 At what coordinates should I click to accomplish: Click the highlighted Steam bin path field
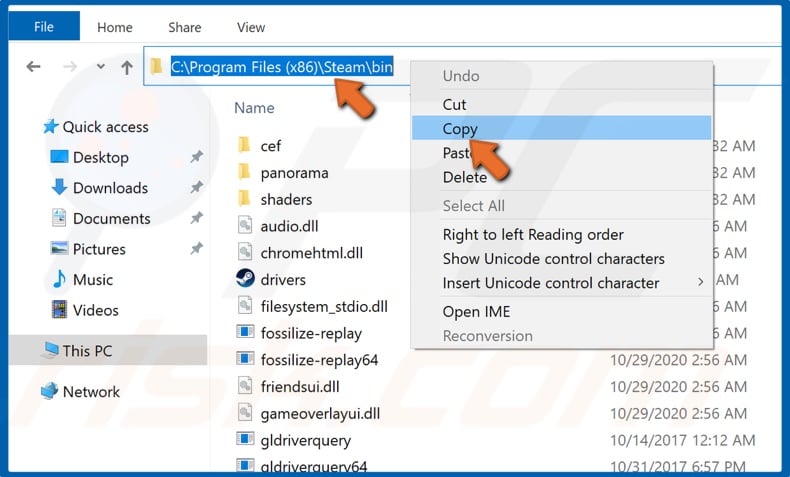[282, 67]
